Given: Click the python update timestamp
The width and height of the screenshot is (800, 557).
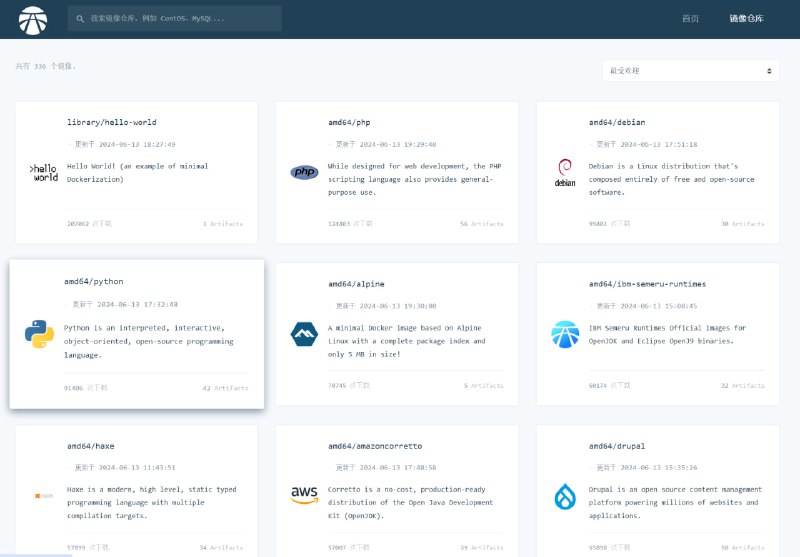Looking at the screenshot, I should coord(125,305).
